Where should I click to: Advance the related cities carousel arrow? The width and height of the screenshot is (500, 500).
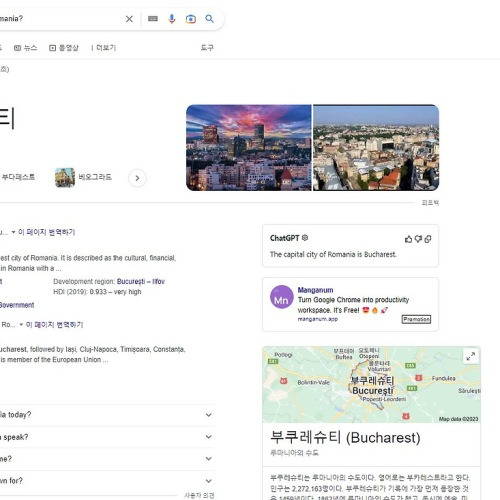point(137,178)
